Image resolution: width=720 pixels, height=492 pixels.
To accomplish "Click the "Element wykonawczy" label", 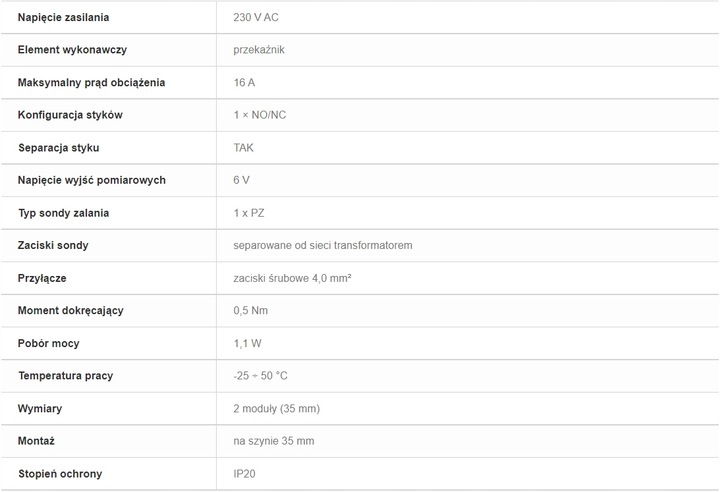I will tap(72, 50).
